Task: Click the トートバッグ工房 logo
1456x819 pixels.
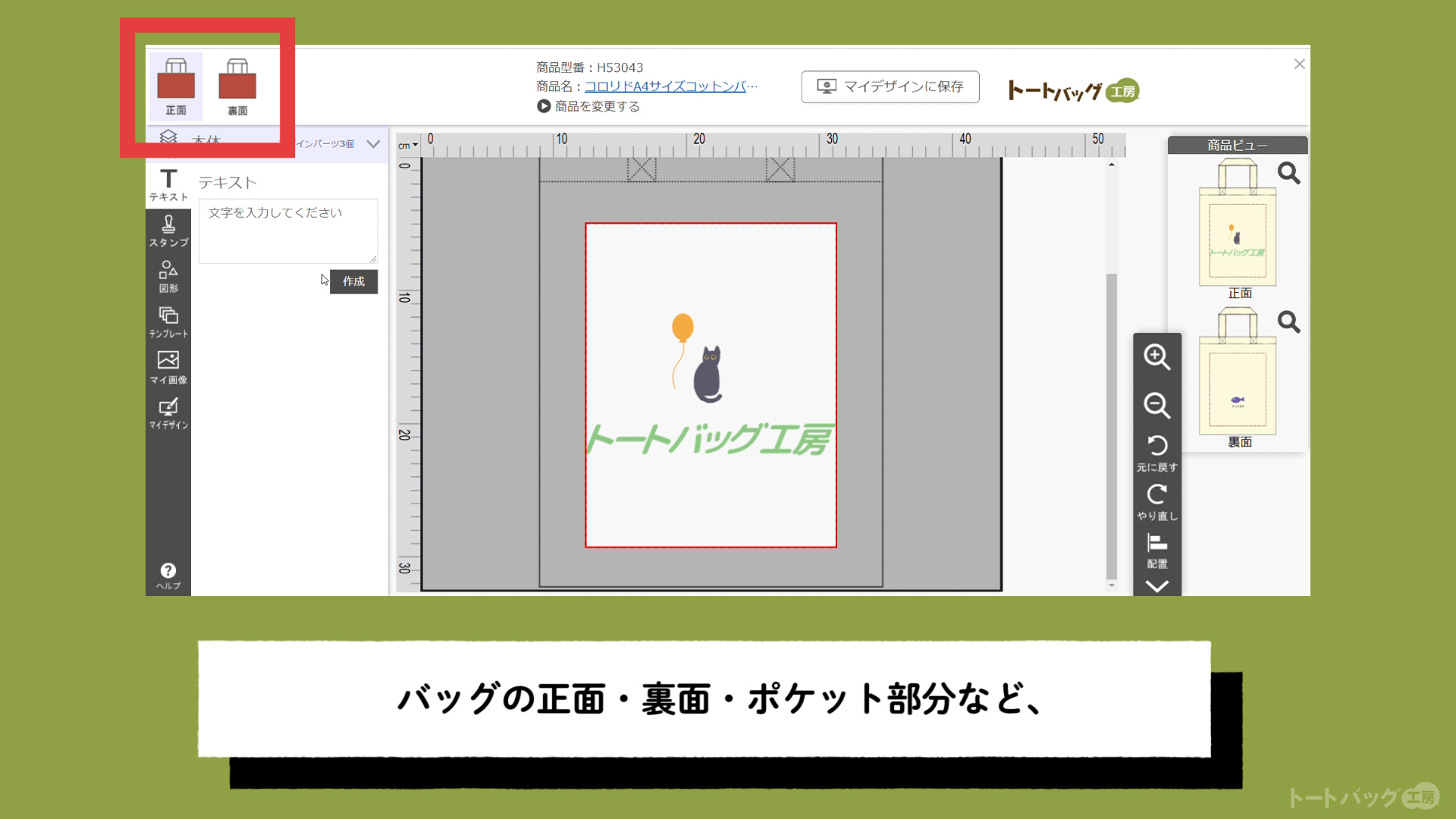Action: click(x=1073, y=90)
